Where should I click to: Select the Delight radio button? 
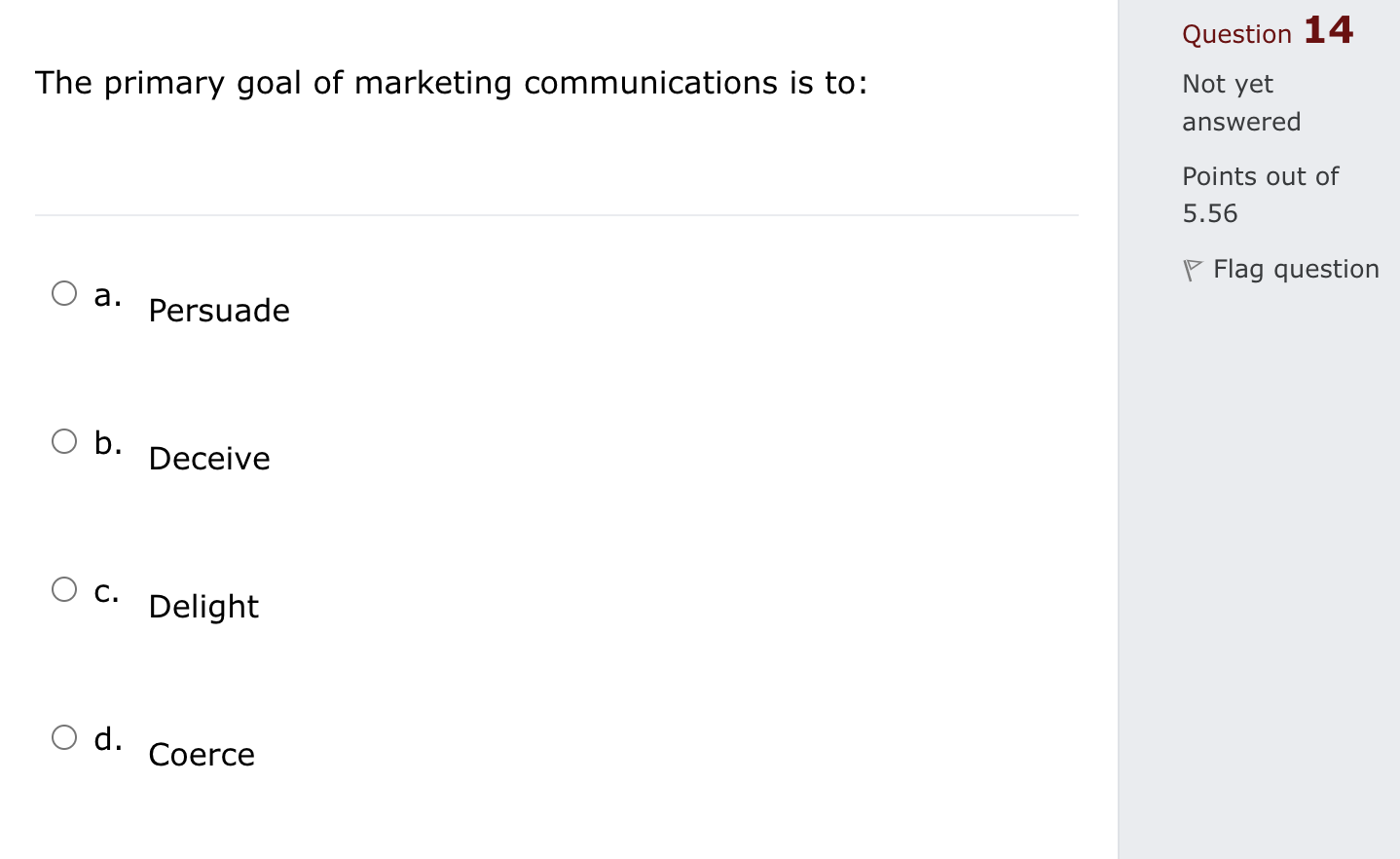pyautogui.click(x=64, y=589)
